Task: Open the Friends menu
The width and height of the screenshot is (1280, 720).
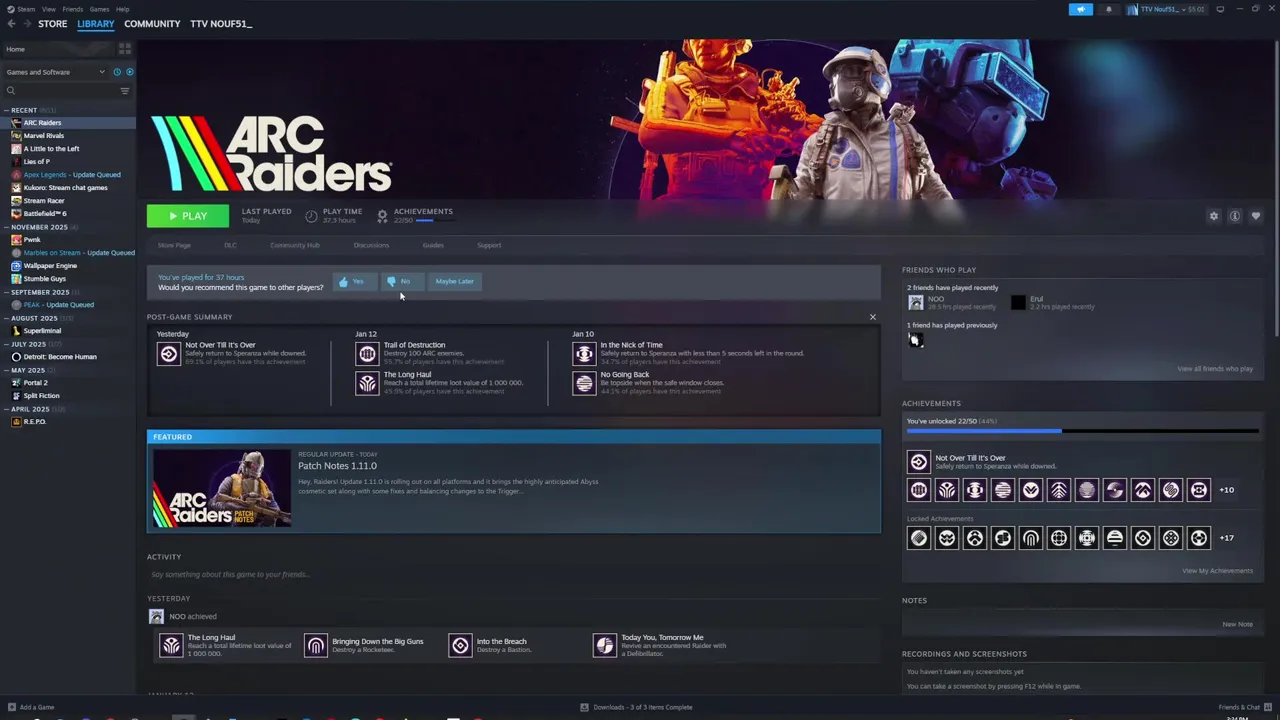Action: [x=73, y=9]
